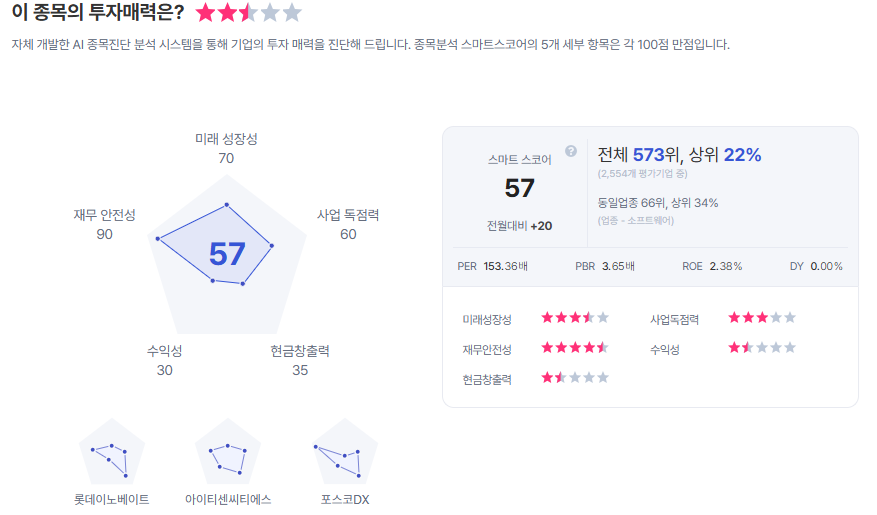Click the 롯데이노베이트 pentagon chart thumbnail
Image resolution: width=877 pixels, height=515 pixels.
(x=112, y=457)
